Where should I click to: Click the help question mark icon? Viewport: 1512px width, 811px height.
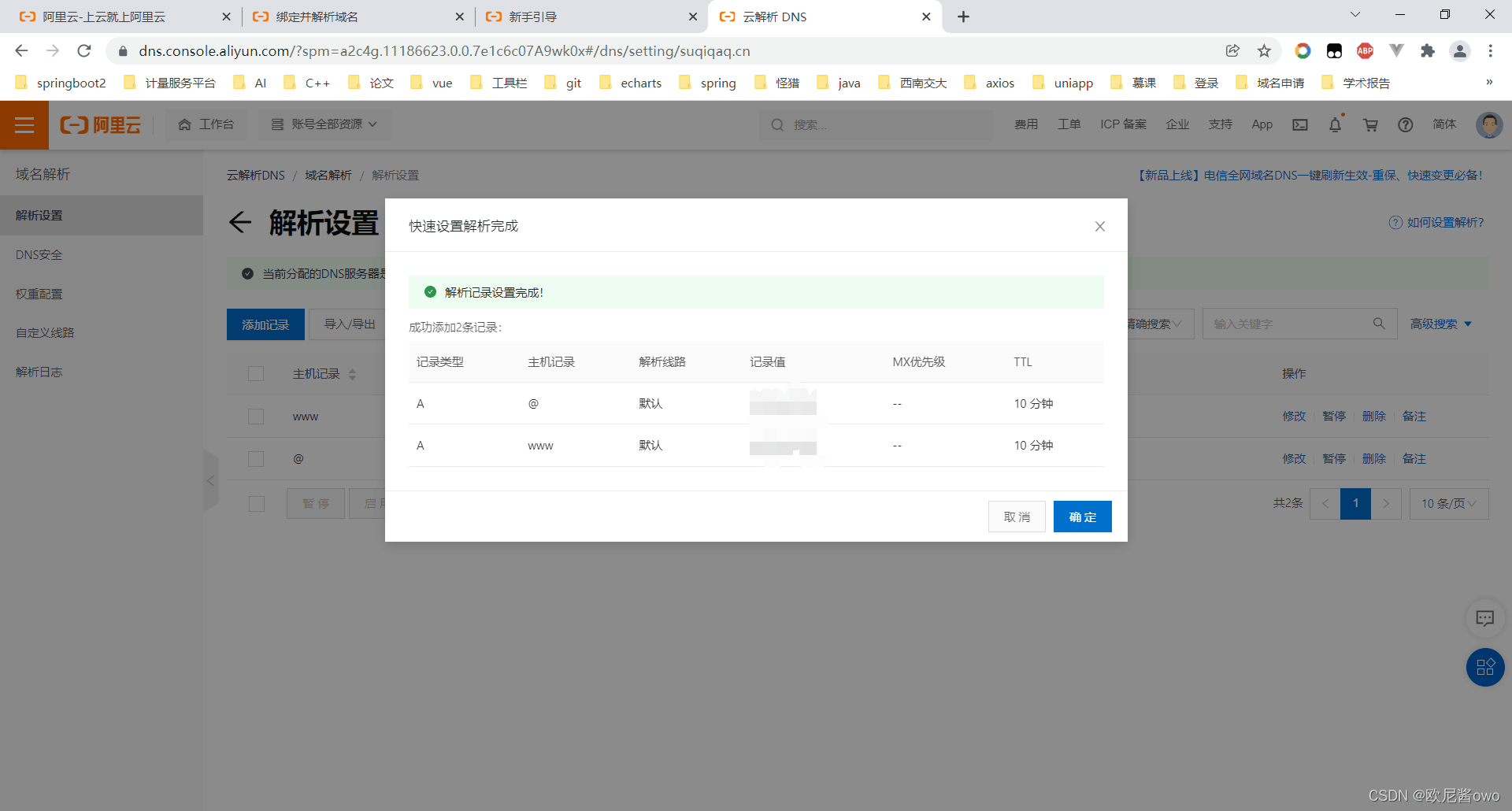tap(1405, 124)
